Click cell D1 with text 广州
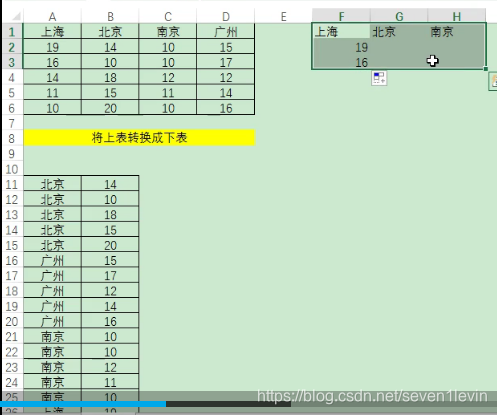Screen dimensions: 497x415 pos(226,32)
